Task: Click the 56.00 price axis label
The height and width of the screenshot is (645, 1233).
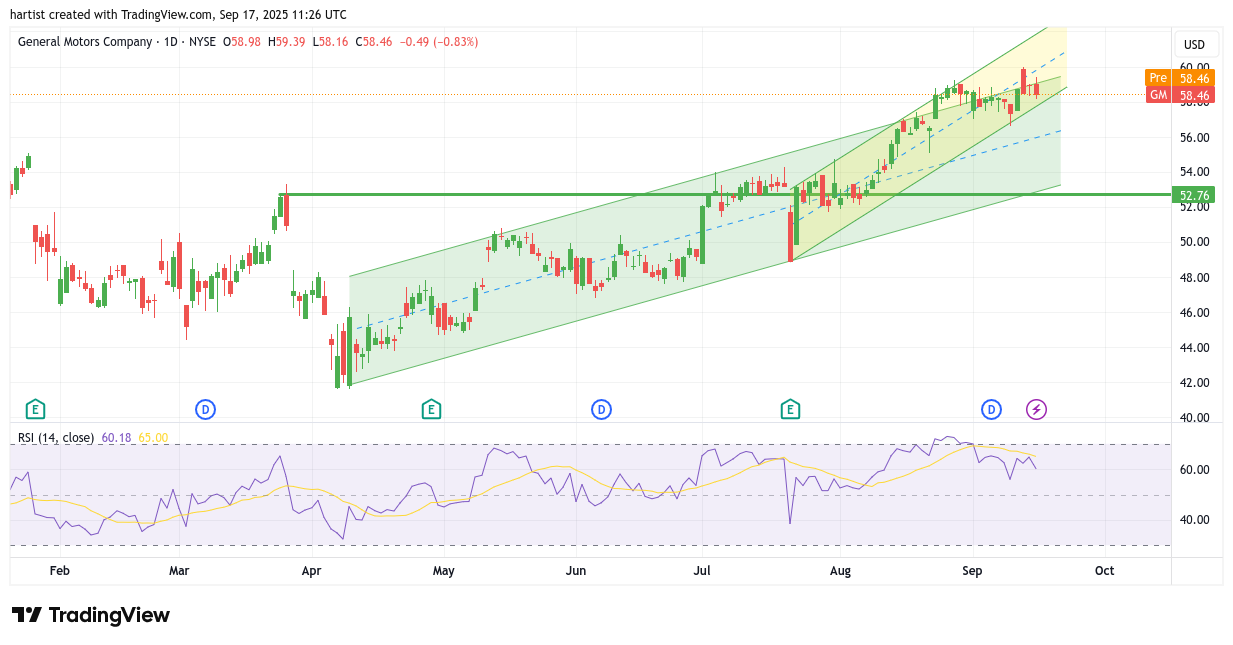Action: tap(1194, 137)
